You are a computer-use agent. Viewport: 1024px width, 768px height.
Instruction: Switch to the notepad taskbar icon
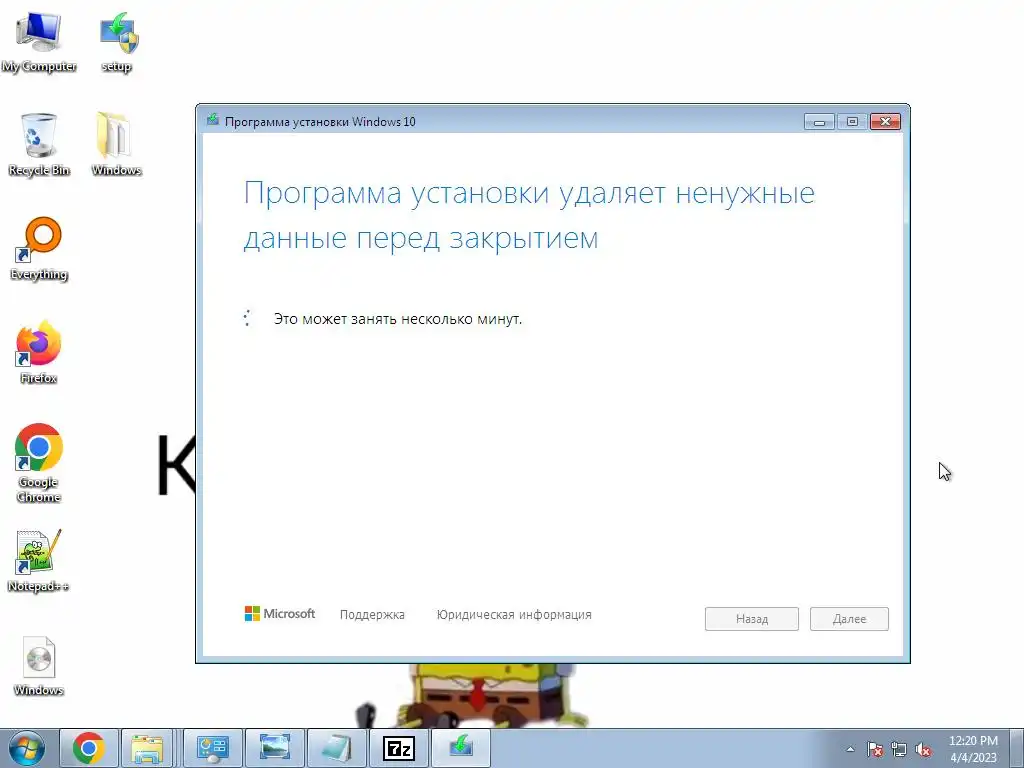[336, 748]
